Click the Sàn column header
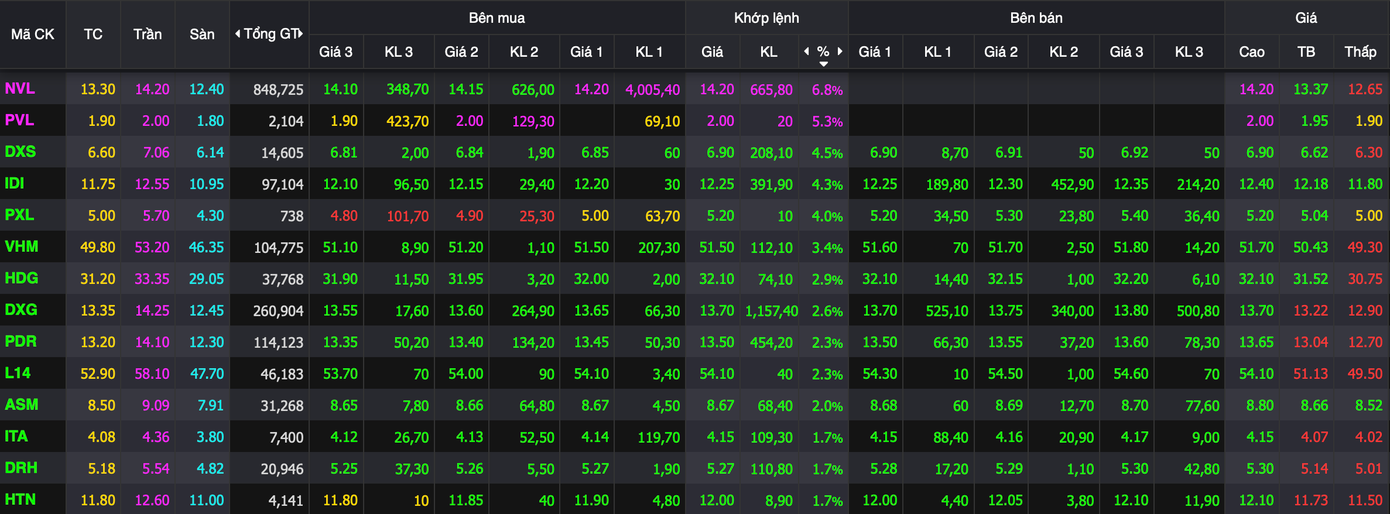The width and height of the screenshot is (1390, 514). pos(202,34)
